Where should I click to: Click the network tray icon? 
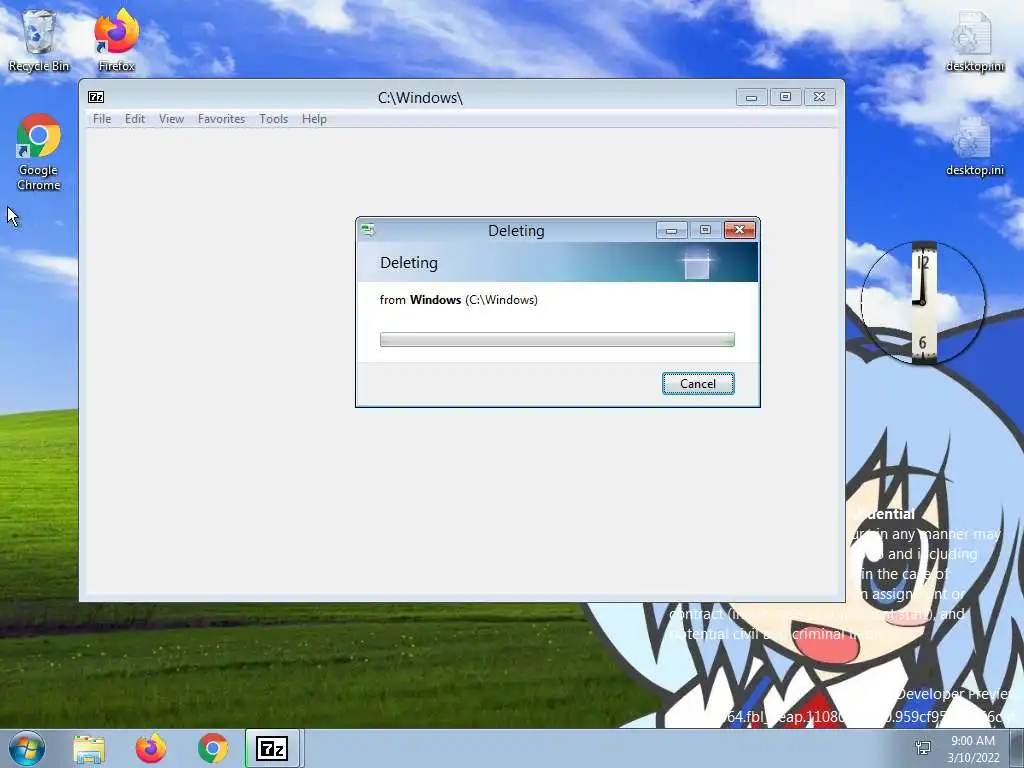[x=923, y=748]
